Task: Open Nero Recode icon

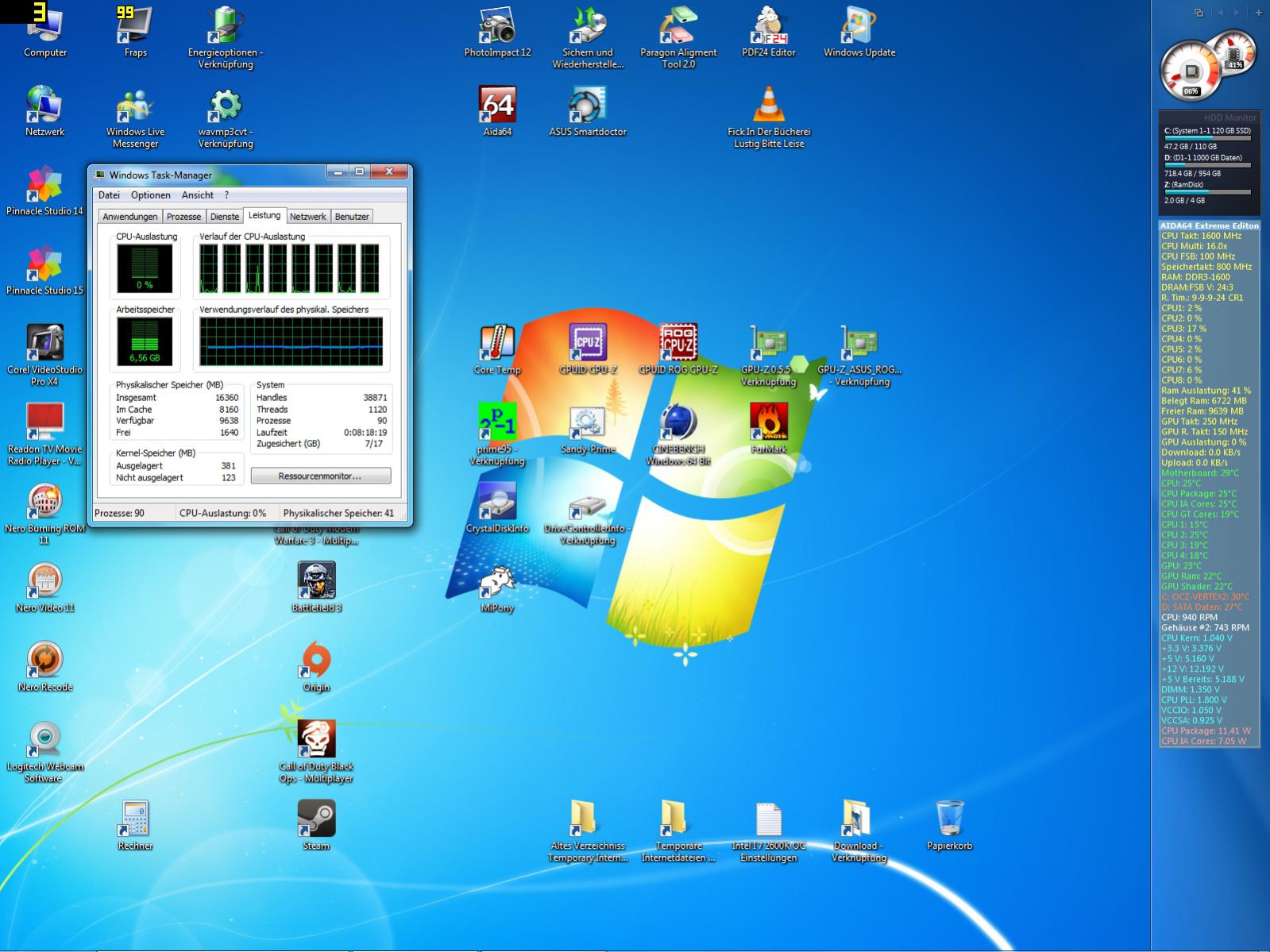Action: (45, 665)
